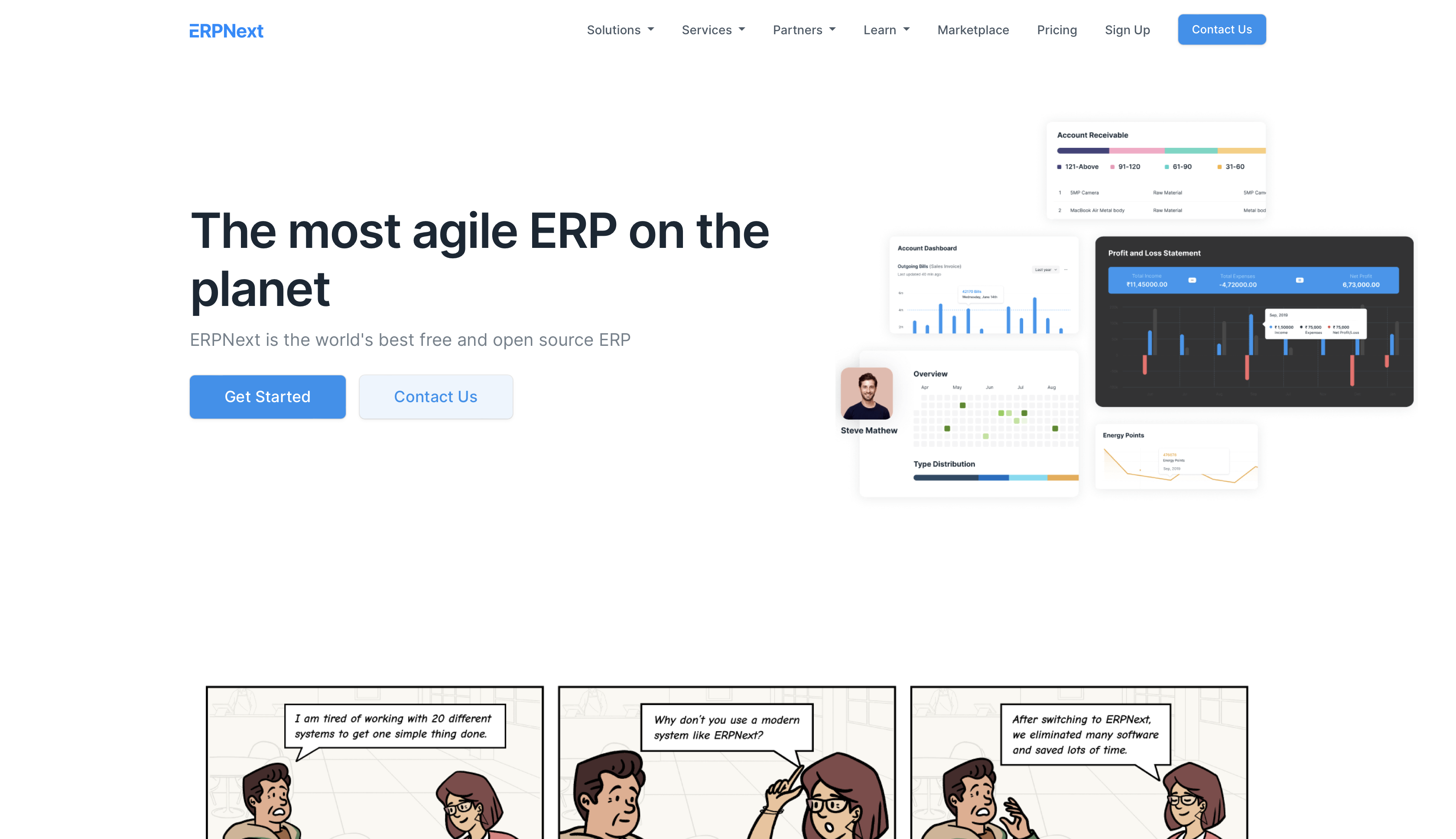The image size is (1456, 839).
Task: Toggle the 91-120 receivable filter
Action: coord(1128,166)
